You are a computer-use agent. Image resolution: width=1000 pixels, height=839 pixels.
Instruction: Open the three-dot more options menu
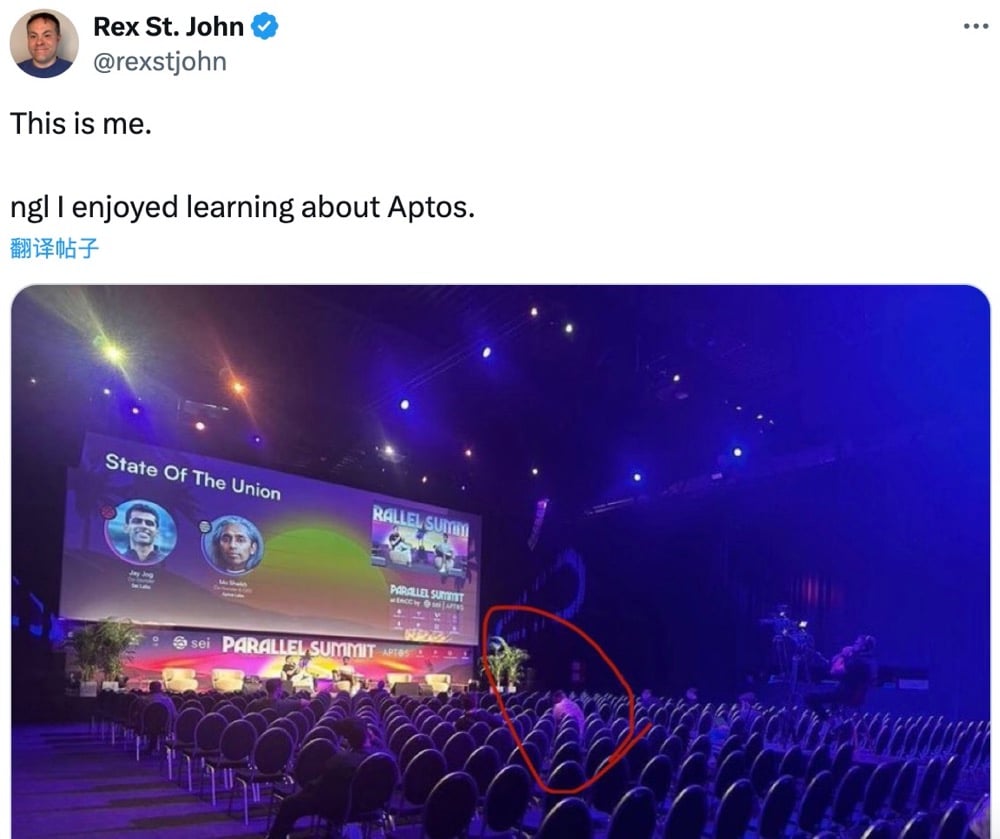tap(976, 26)
